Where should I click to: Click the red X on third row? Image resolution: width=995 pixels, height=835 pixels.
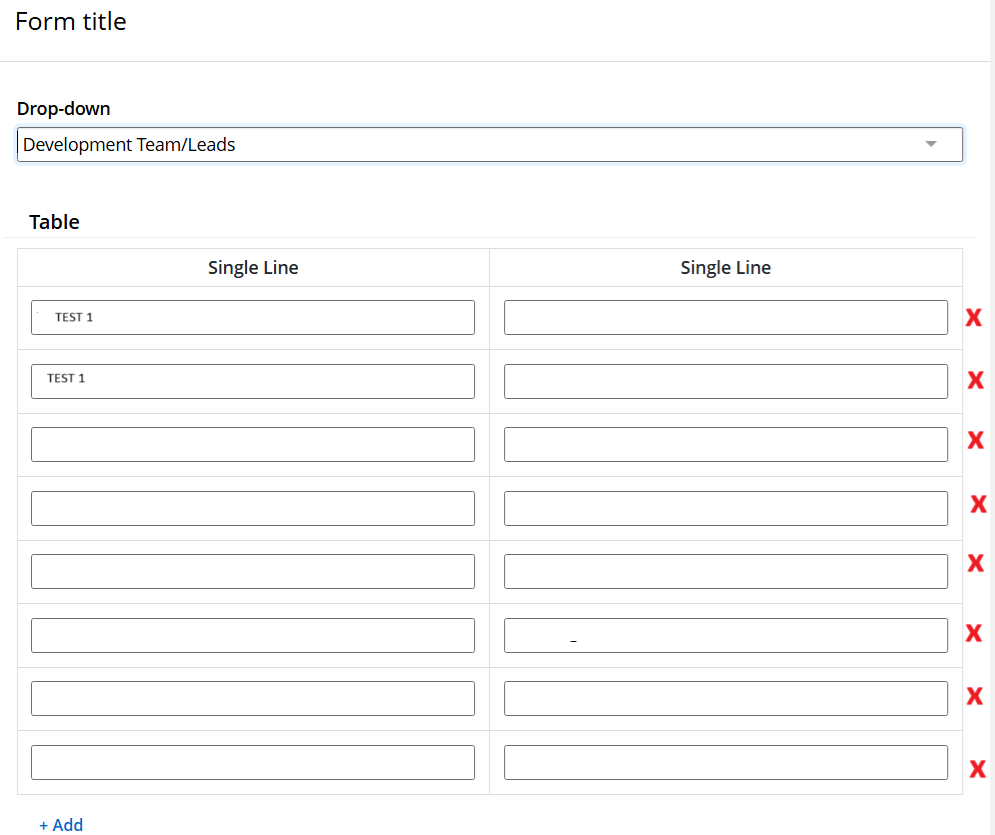(975, 440)
